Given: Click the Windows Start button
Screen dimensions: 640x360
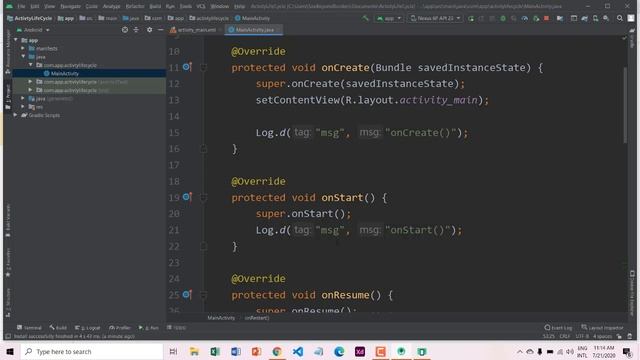Looking at the screenshot, I should (x=10, y=351).
